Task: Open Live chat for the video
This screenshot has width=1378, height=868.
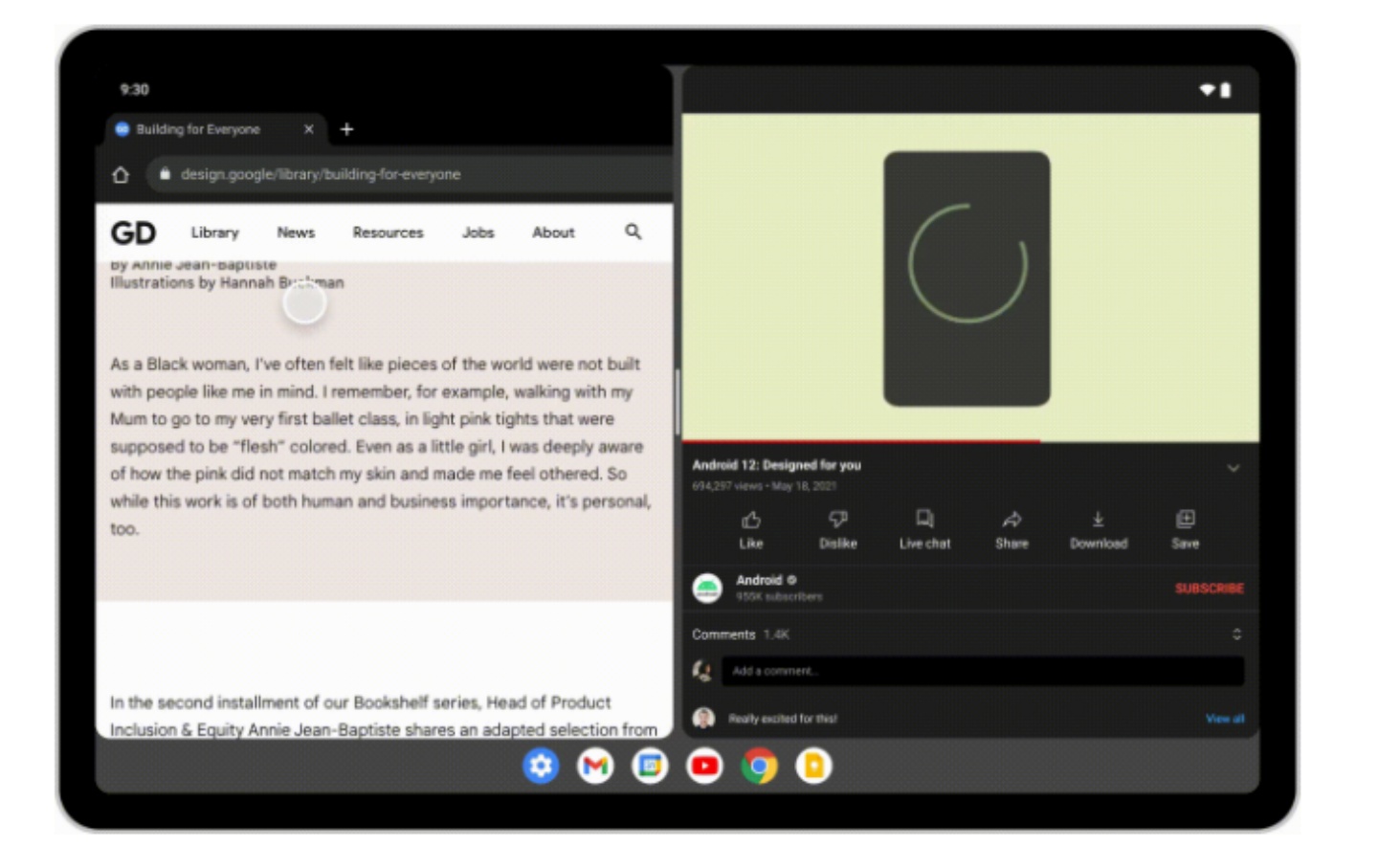Action: click(x=924, y=530)
